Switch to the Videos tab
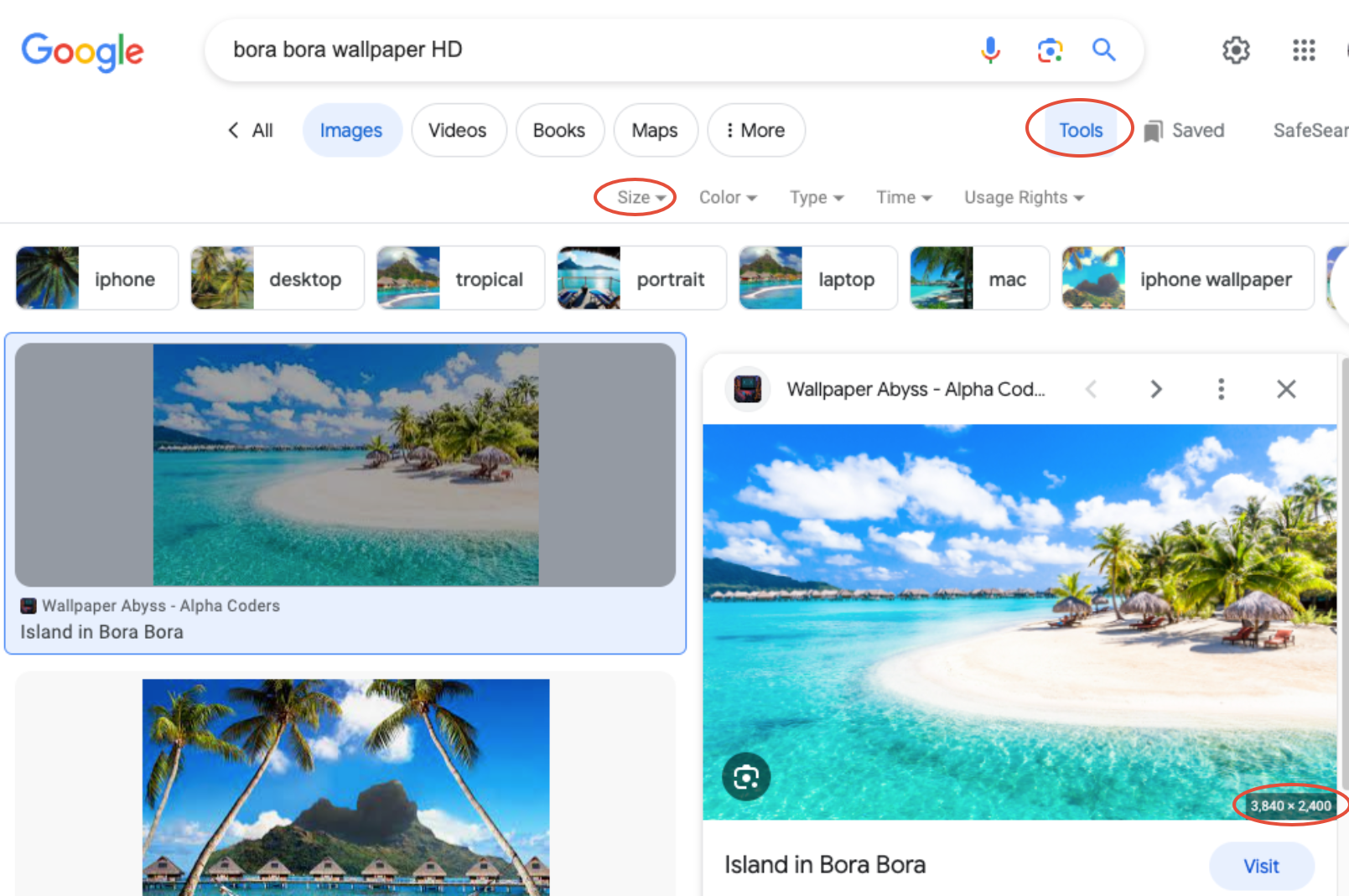This screenshot has height=896, width=1349. 458,130
